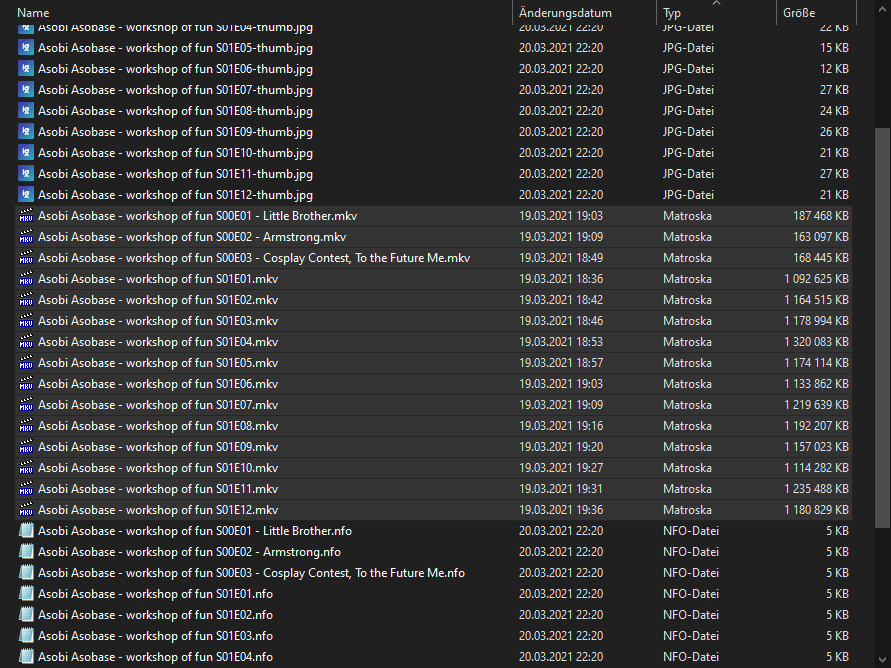Screen dimensions: 891x668
Task: Click the MKV icon of S00E01 Little Brother.mkv
Action: pos(26,216)
